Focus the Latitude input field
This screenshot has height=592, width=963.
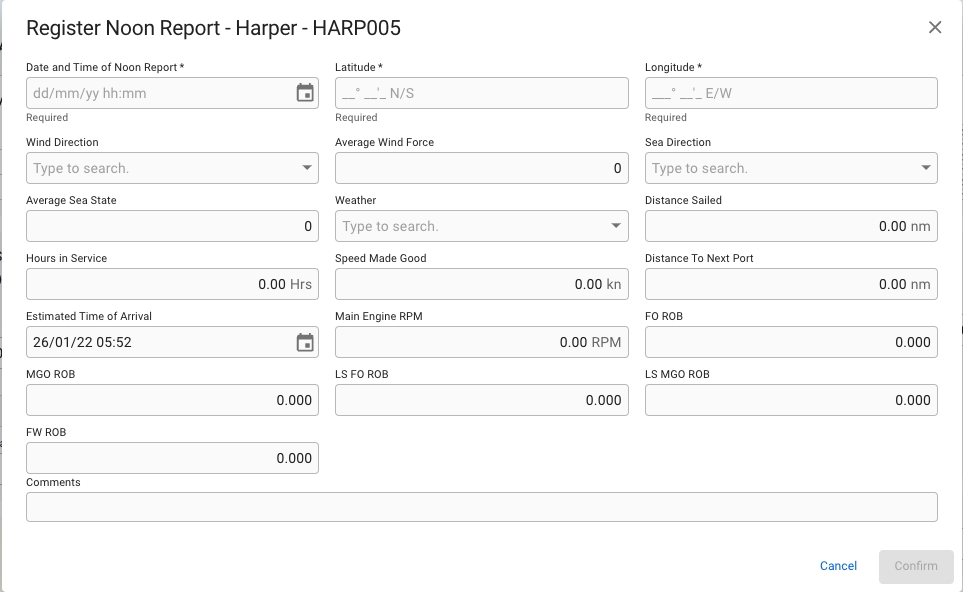point(481,94)
